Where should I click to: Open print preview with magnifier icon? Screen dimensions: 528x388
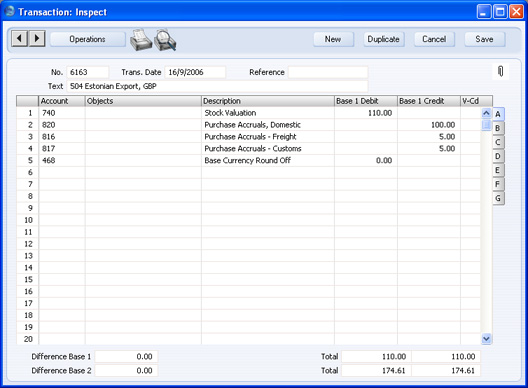(165, 40)
